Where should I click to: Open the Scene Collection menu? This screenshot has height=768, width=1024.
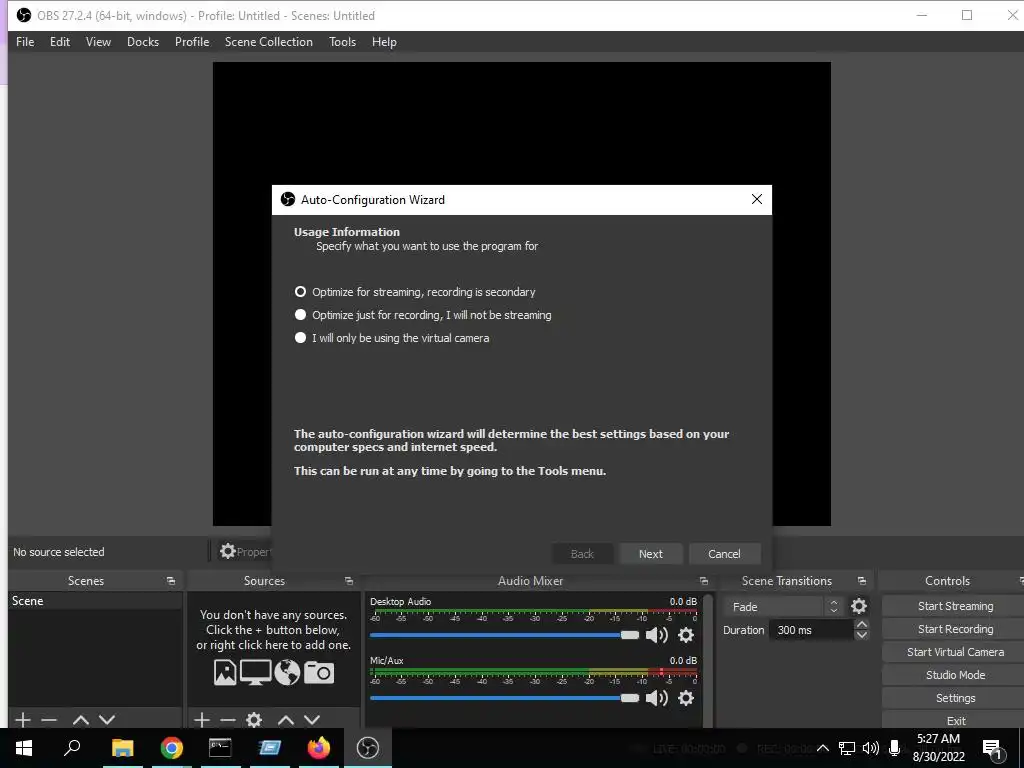[269, 42]
